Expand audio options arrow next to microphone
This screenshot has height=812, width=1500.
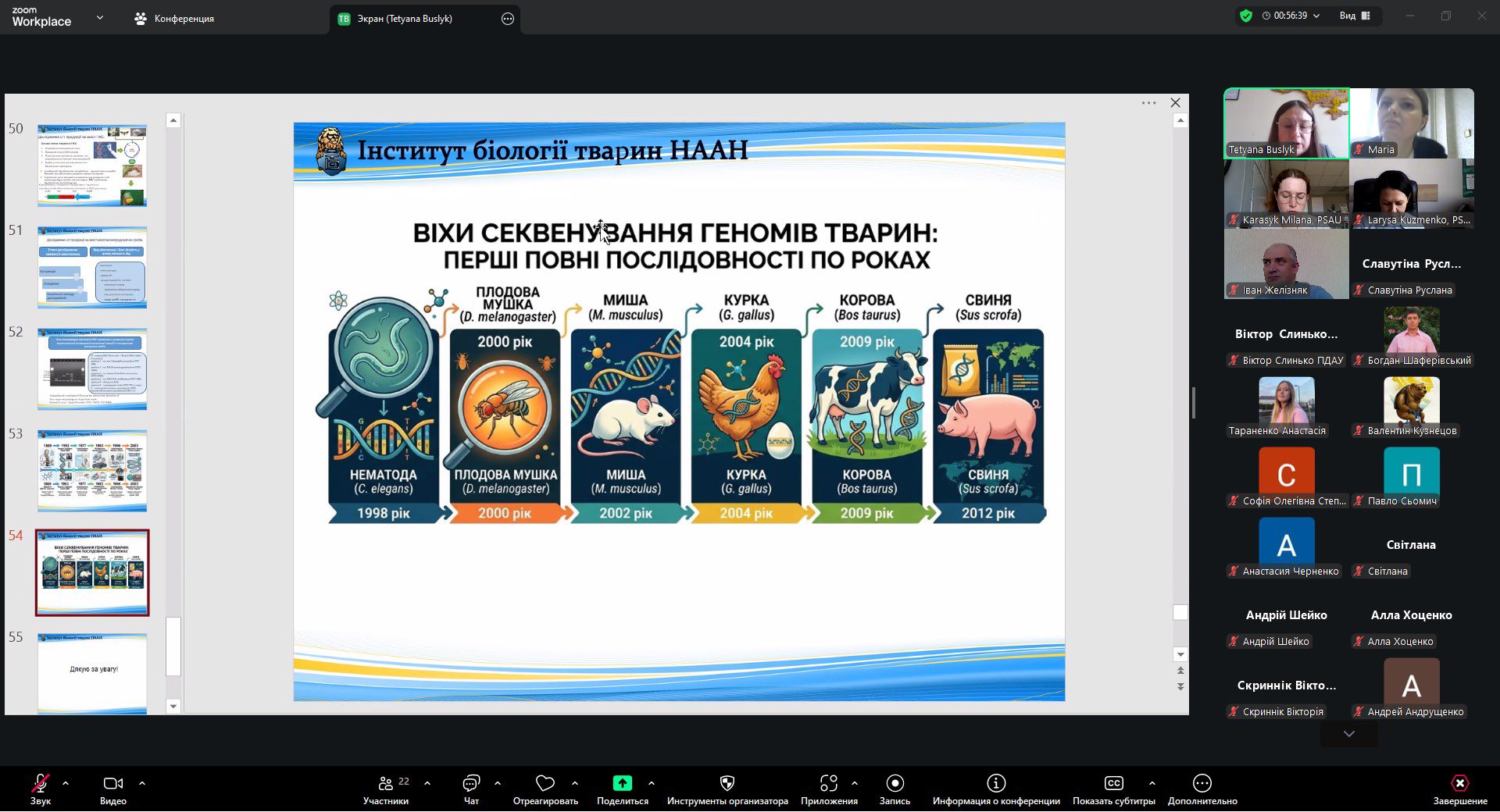pyautogui.click(x=66, y=782)
